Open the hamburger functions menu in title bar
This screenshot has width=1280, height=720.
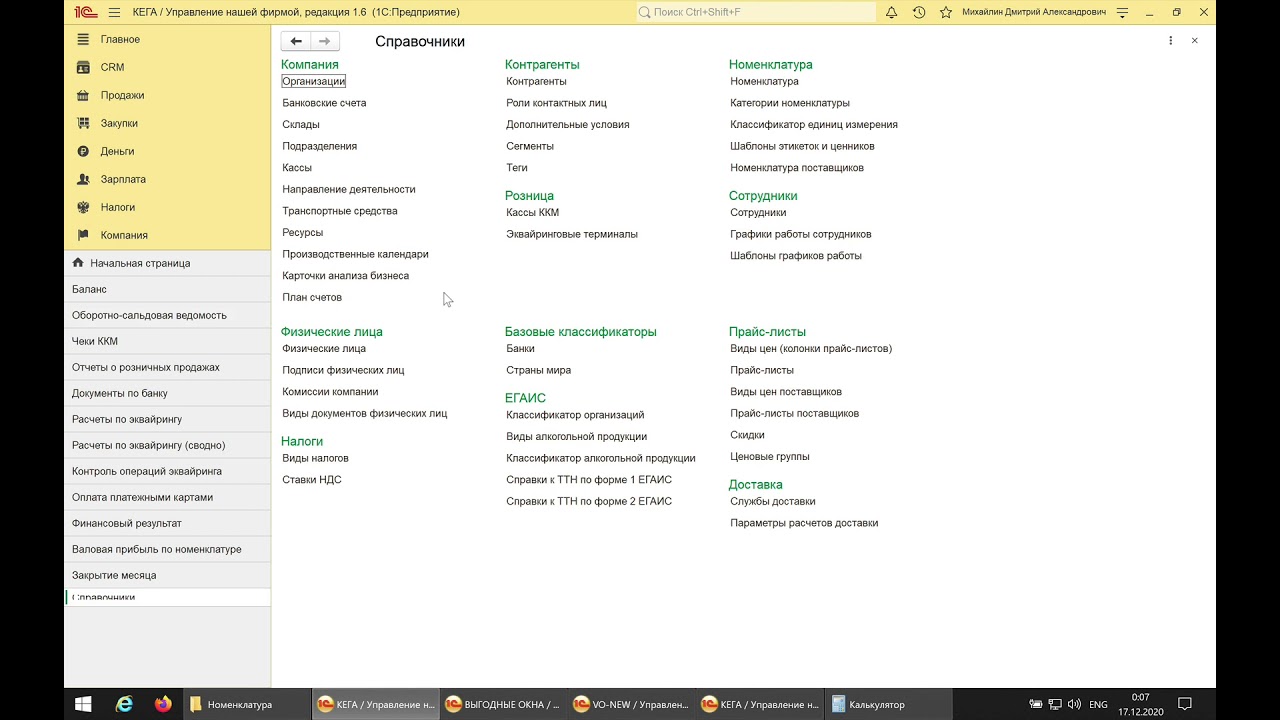tap(114, 12)
